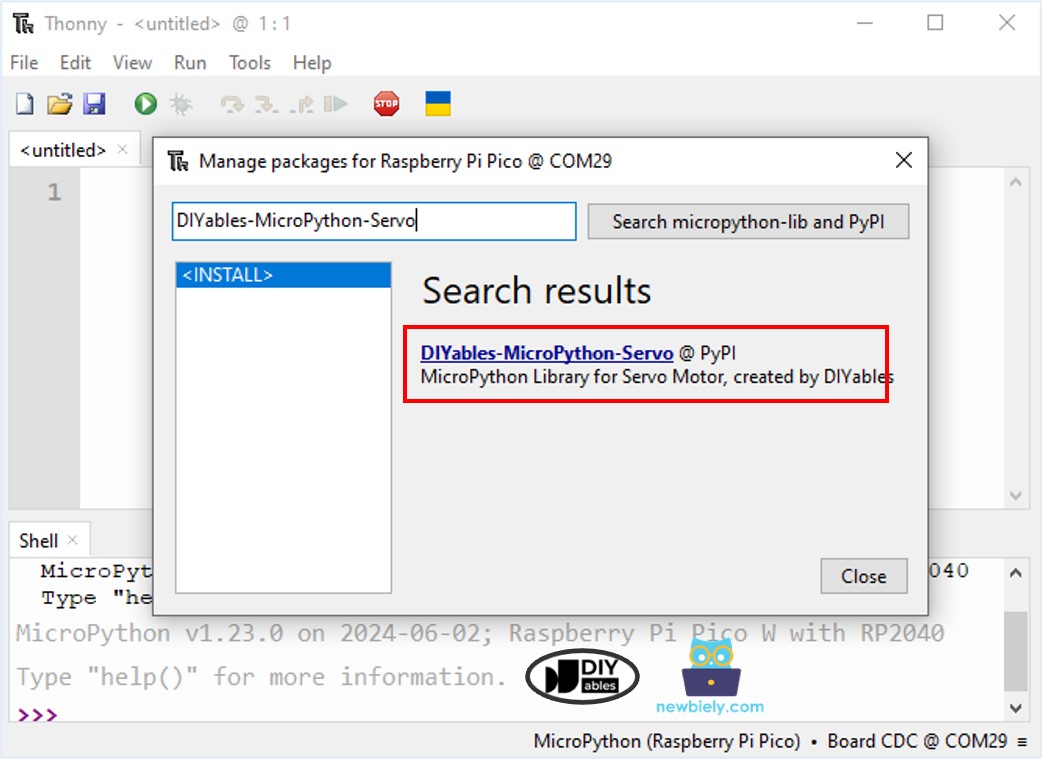The width and height of the screenshot is (1042, 759).
Task: Open the DIYables-MicroPython-Servo package link
Action: [546, 353]
